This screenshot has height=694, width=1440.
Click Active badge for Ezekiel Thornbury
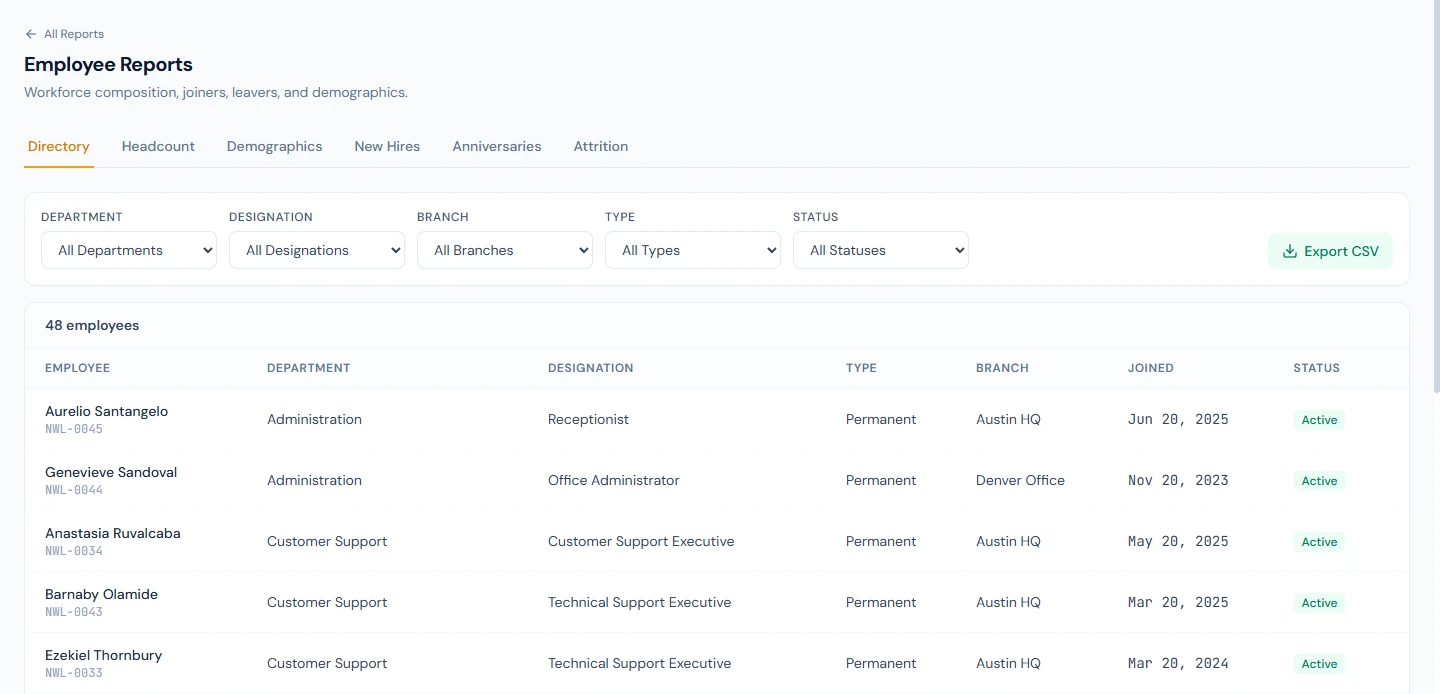click(1319, 664)
